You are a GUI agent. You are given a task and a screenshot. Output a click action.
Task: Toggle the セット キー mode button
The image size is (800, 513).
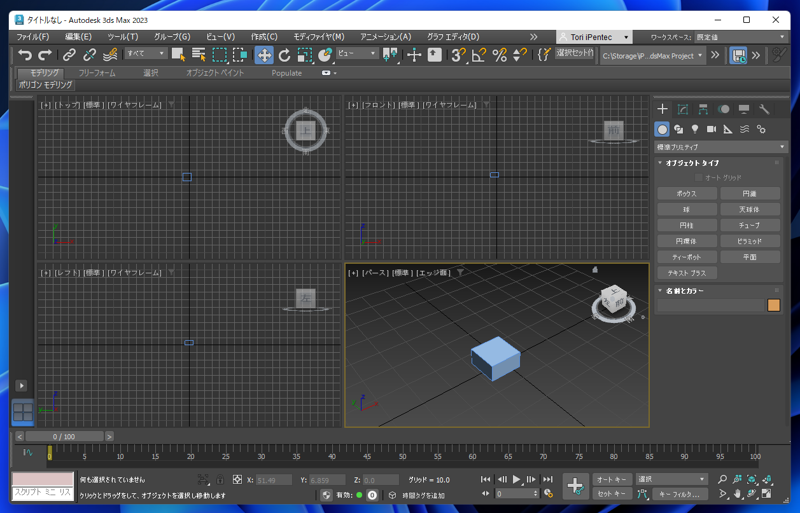612,494
